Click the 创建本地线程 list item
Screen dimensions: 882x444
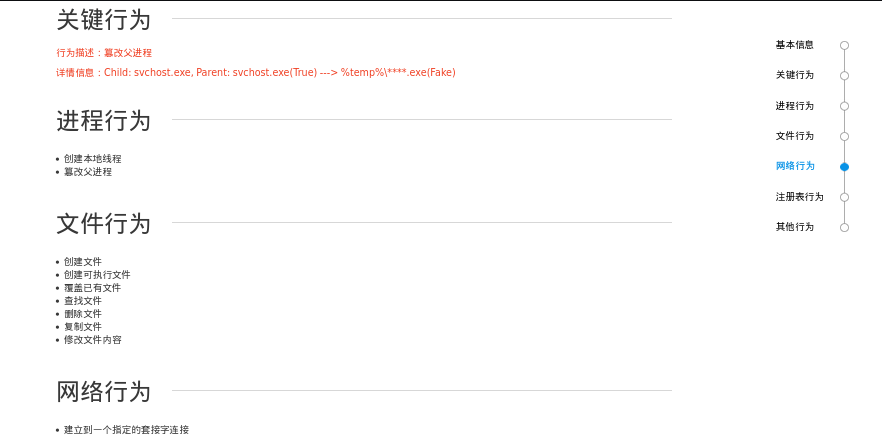[92, 159]
